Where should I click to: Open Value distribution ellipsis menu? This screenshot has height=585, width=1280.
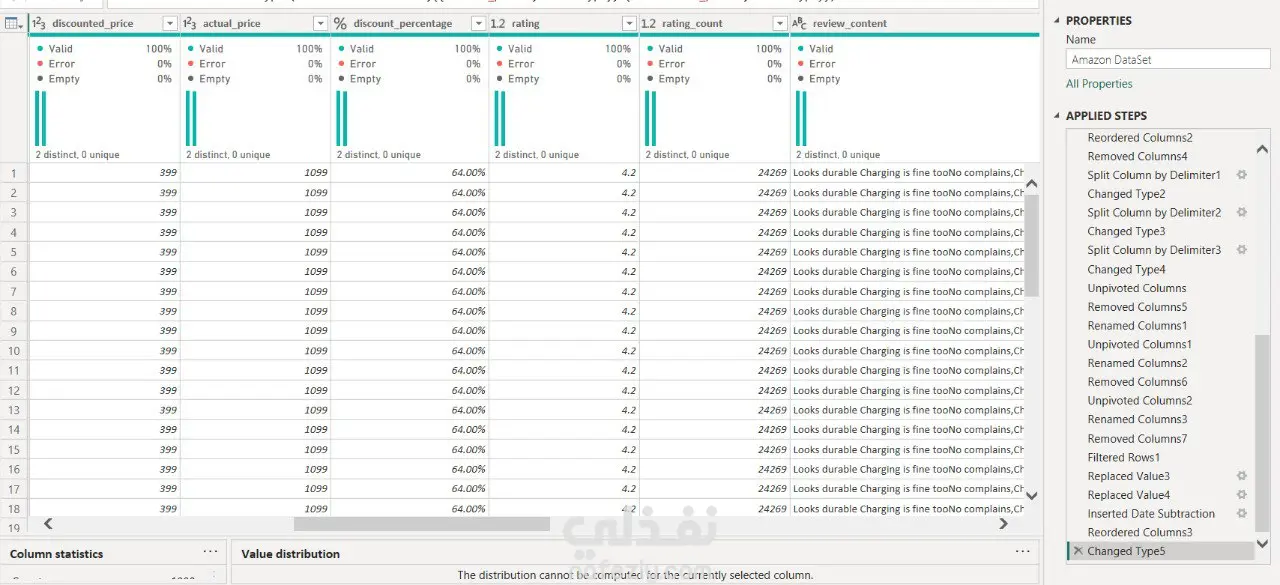pos(1022,552)
